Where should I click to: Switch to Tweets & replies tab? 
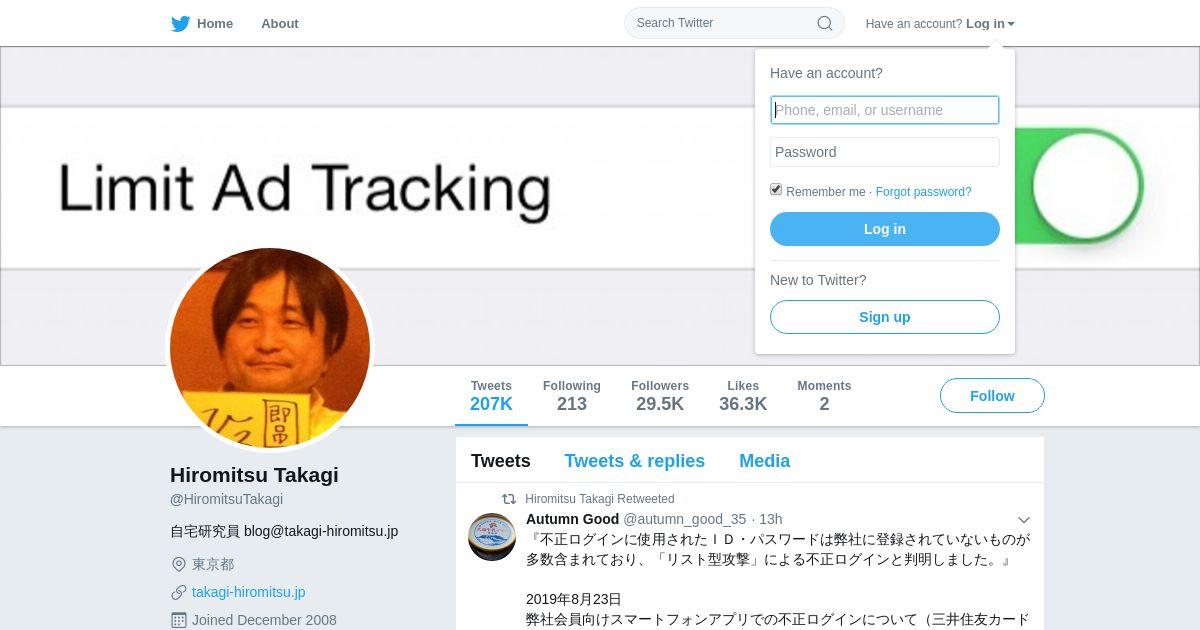click(x=634, y=461)
